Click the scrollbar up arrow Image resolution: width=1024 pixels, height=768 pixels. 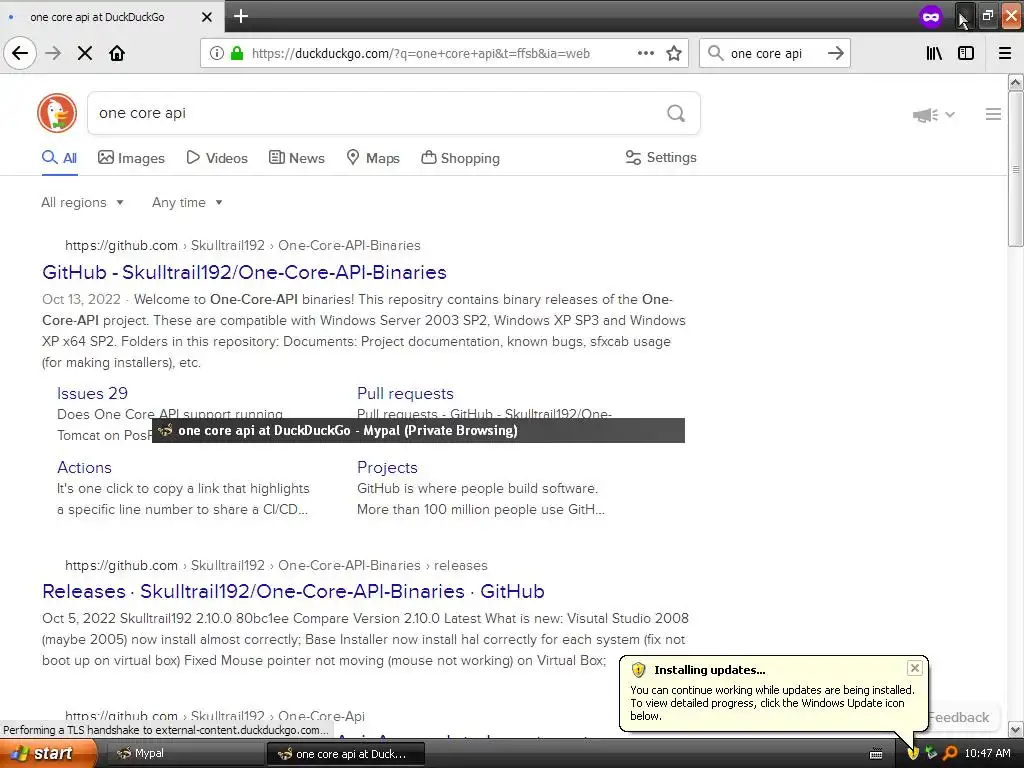[1016, 82]
